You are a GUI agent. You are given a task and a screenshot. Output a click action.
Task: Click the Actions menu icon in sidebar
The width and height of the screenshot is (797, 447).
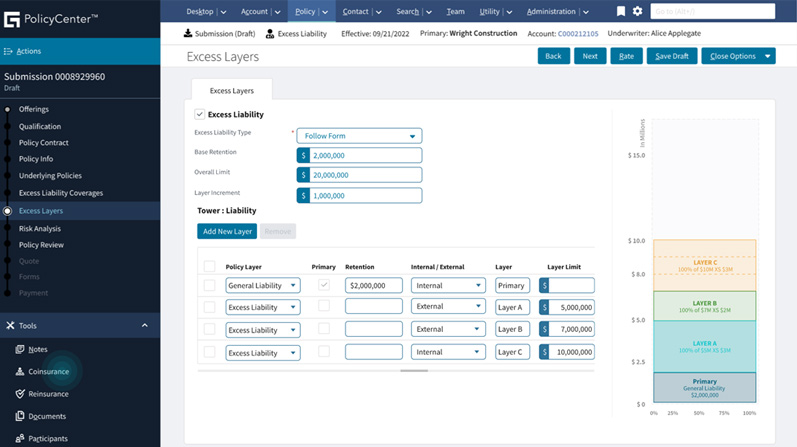click(x=9, y=51)
